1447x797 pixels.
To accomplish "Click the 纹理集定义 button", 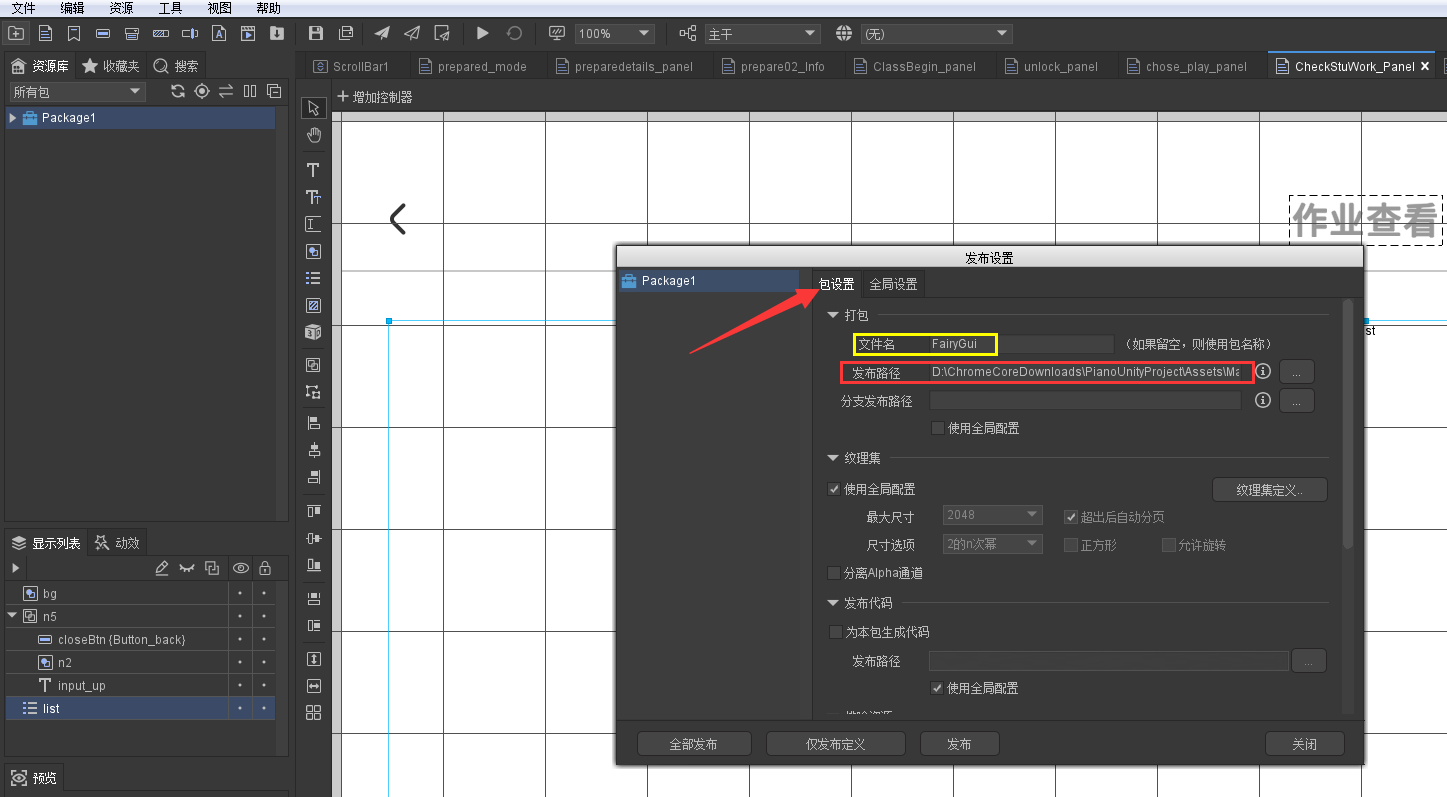I will pos(1269,489).
